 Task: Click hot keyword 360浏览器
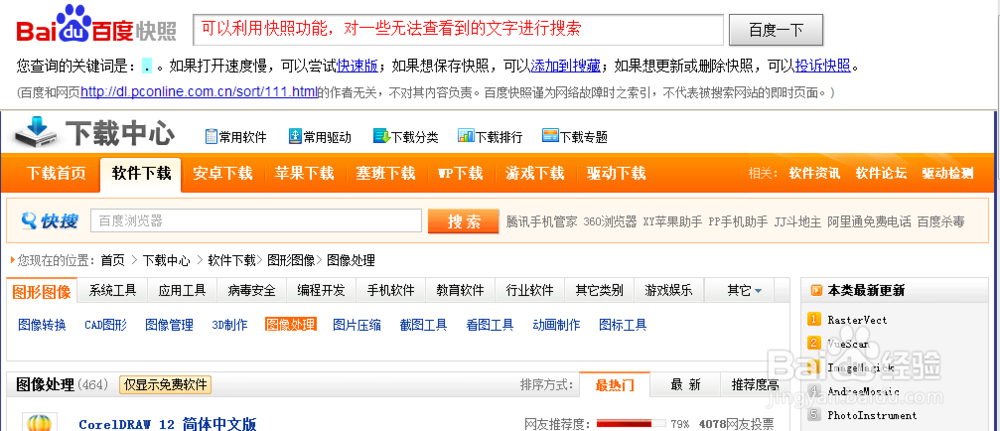[x=610, y=222]
